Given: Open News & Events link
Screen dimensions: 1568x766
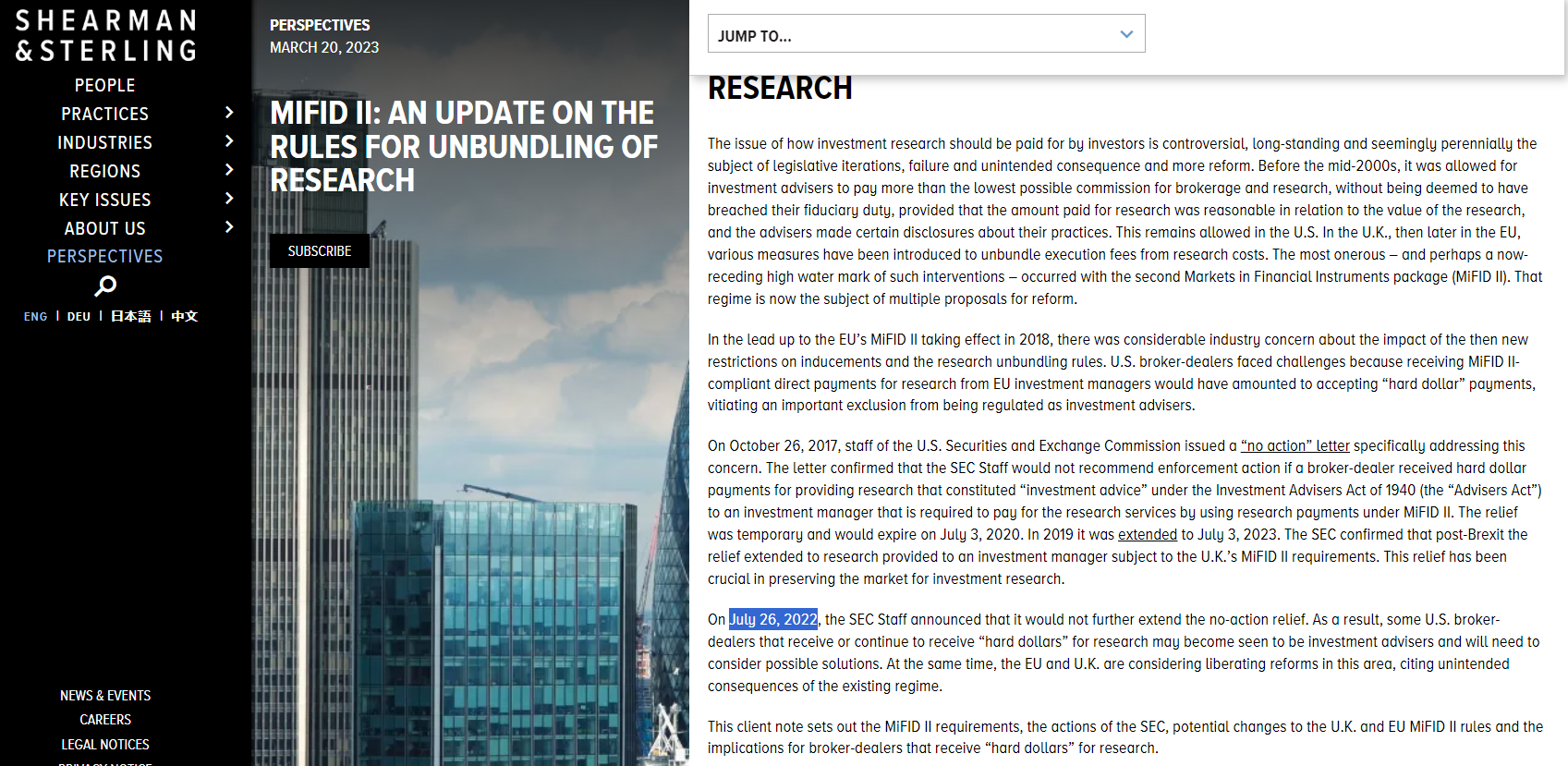Looking at the screenshot, I should tap(105, 696).
